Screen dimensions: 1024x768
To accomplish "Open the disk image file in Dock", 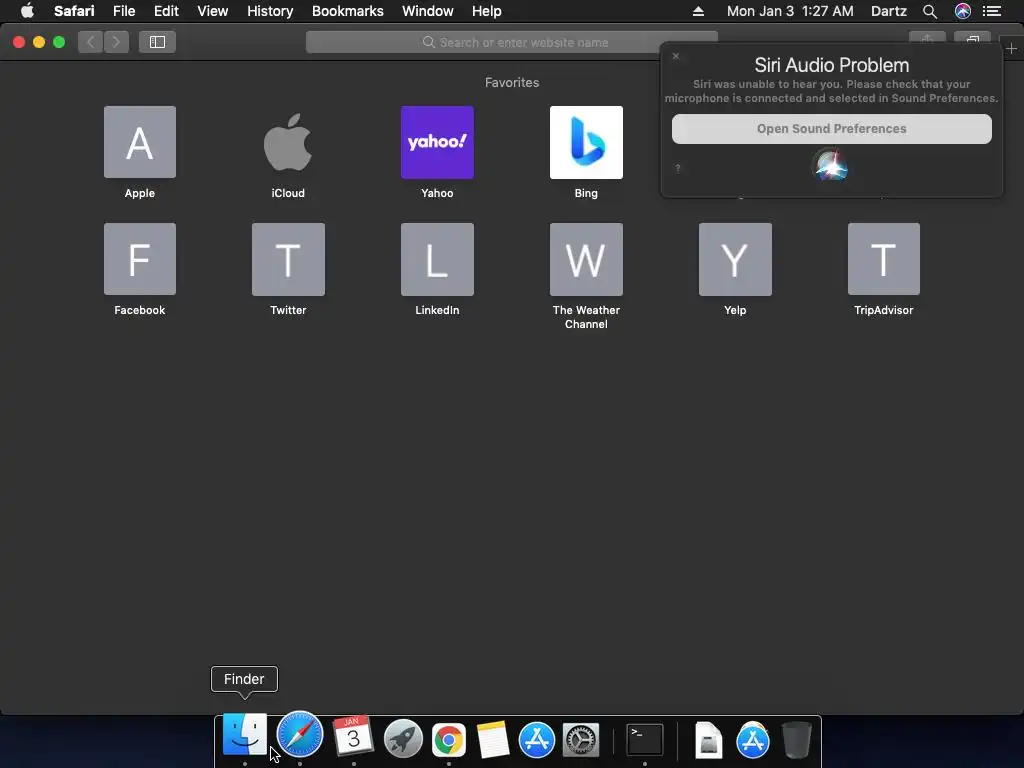I will (x=709, y=740).
